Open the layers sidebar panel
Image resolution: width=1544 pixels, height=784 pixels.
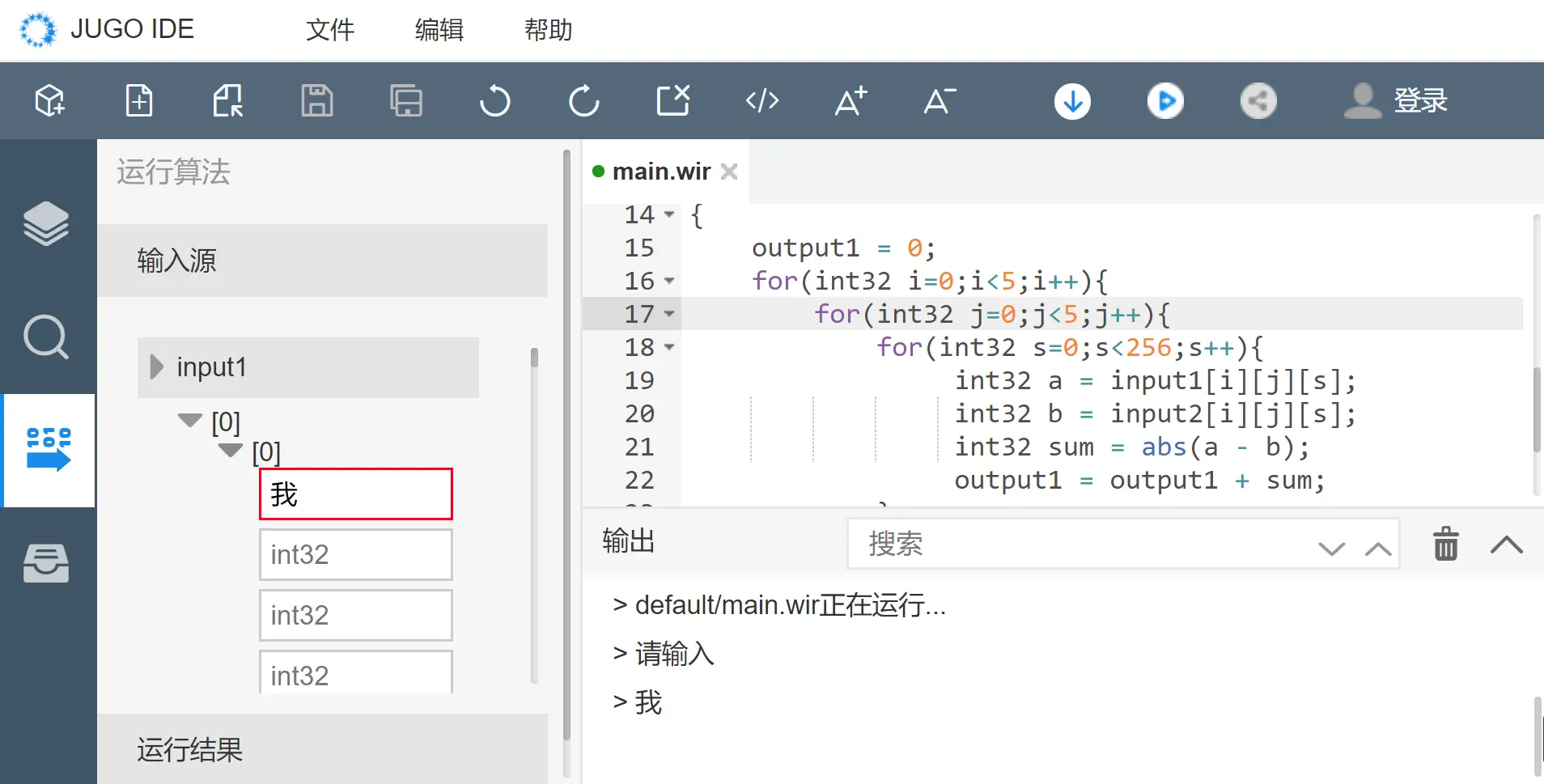coord(46,223)
